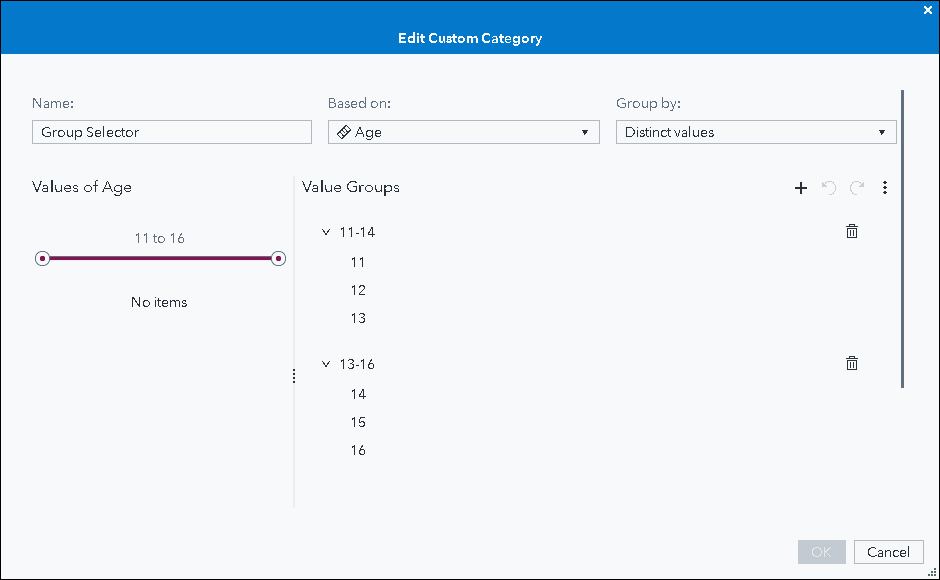Click the Name field containing Group Selector
Screen dimensions: 940x580
coord(172,132)
